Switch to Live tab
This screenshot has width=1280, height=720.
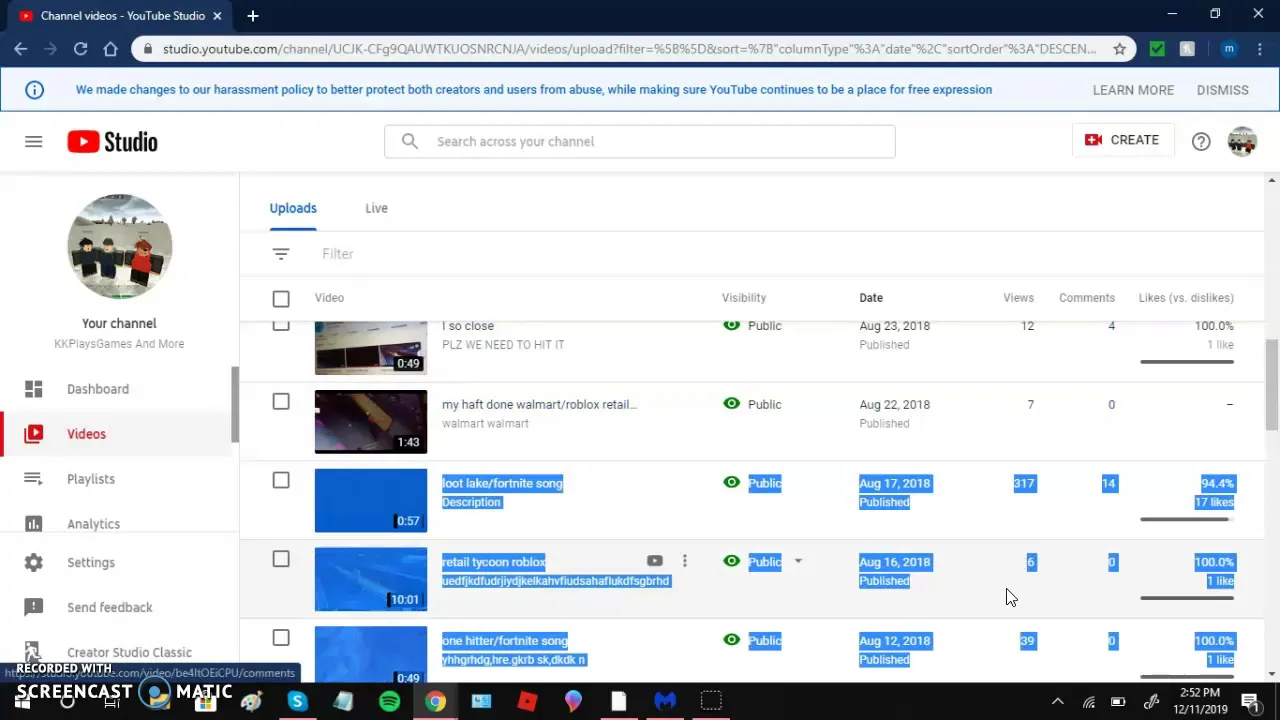(x=376, y=208)
